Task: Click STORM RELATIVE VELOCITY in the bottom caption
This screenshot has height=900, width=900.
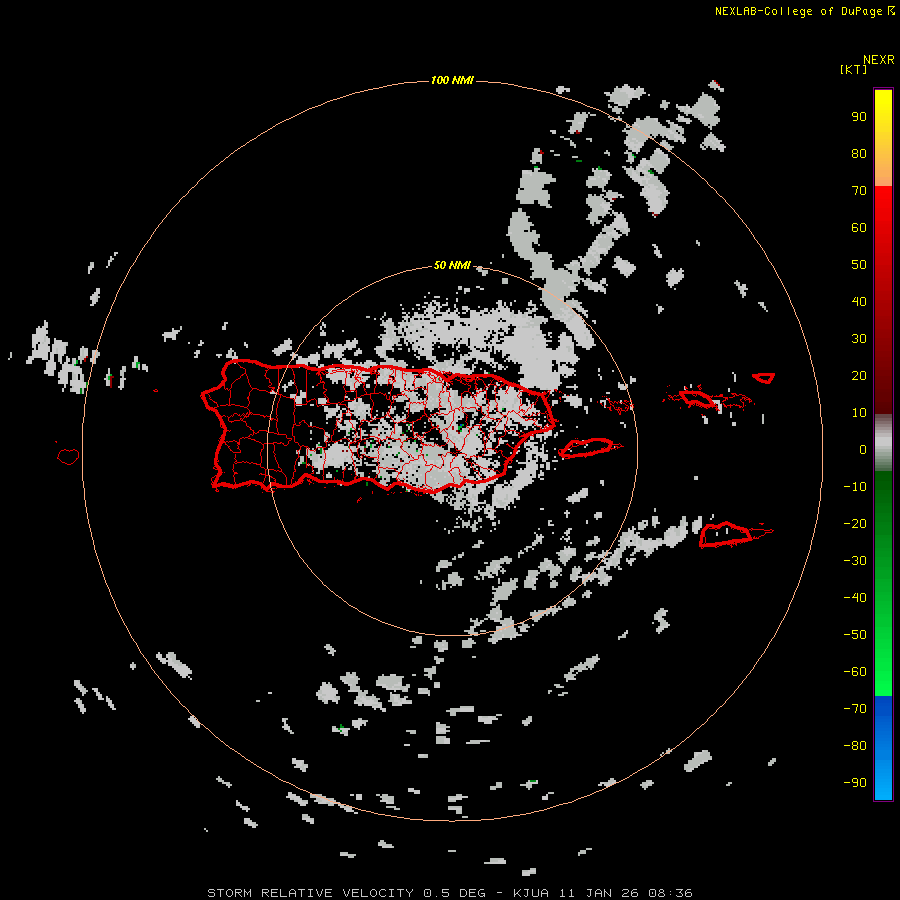Action: coord(310,893)
